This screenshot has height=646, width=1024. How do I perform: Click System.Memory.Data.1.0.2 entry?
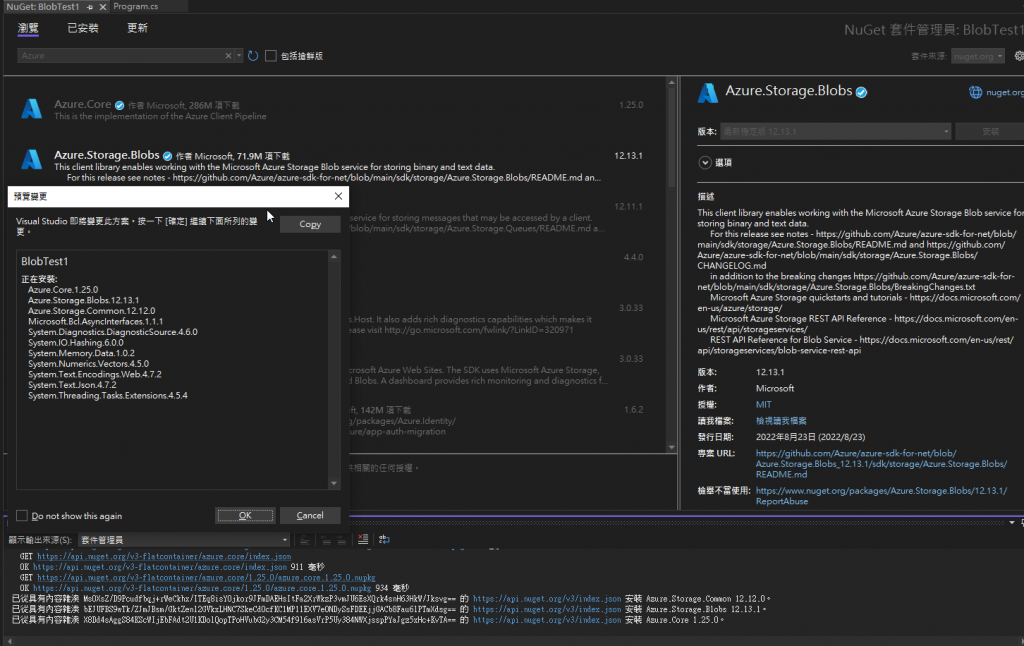tap(81, 353)
